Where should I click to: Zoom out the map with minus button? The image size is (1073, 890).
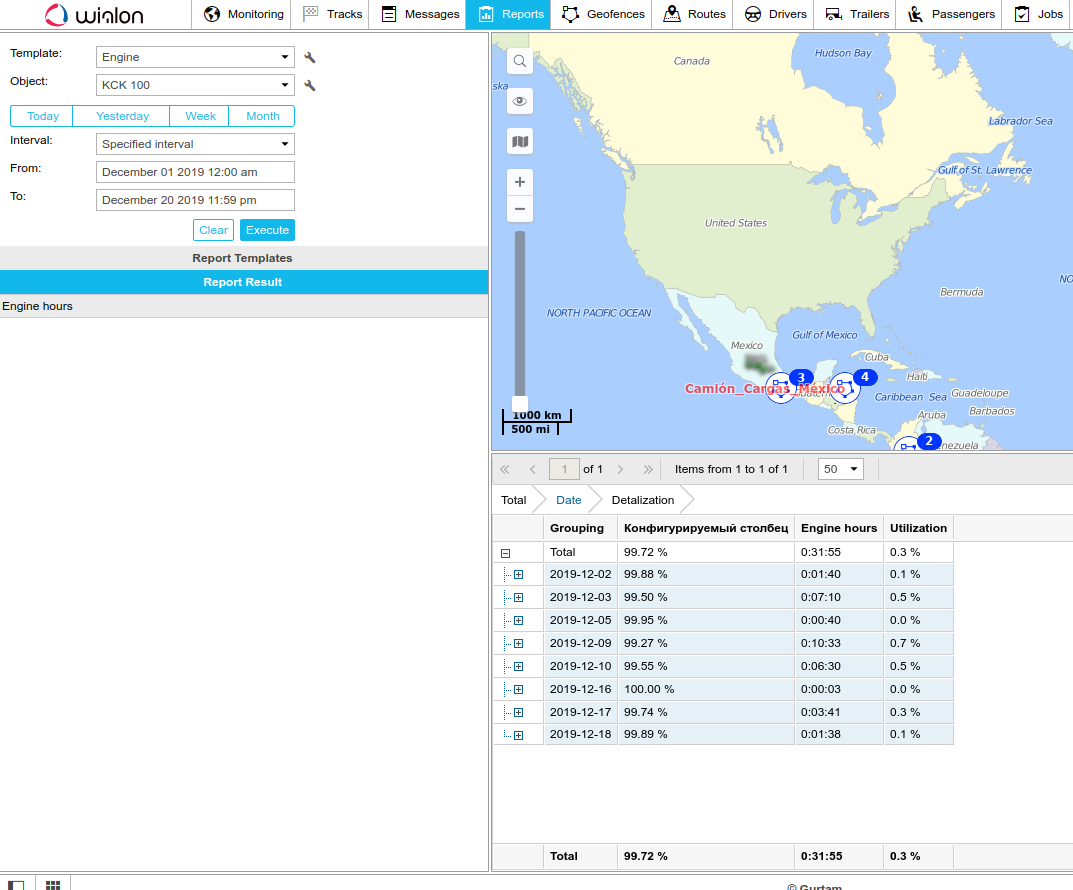click(520, 210)
